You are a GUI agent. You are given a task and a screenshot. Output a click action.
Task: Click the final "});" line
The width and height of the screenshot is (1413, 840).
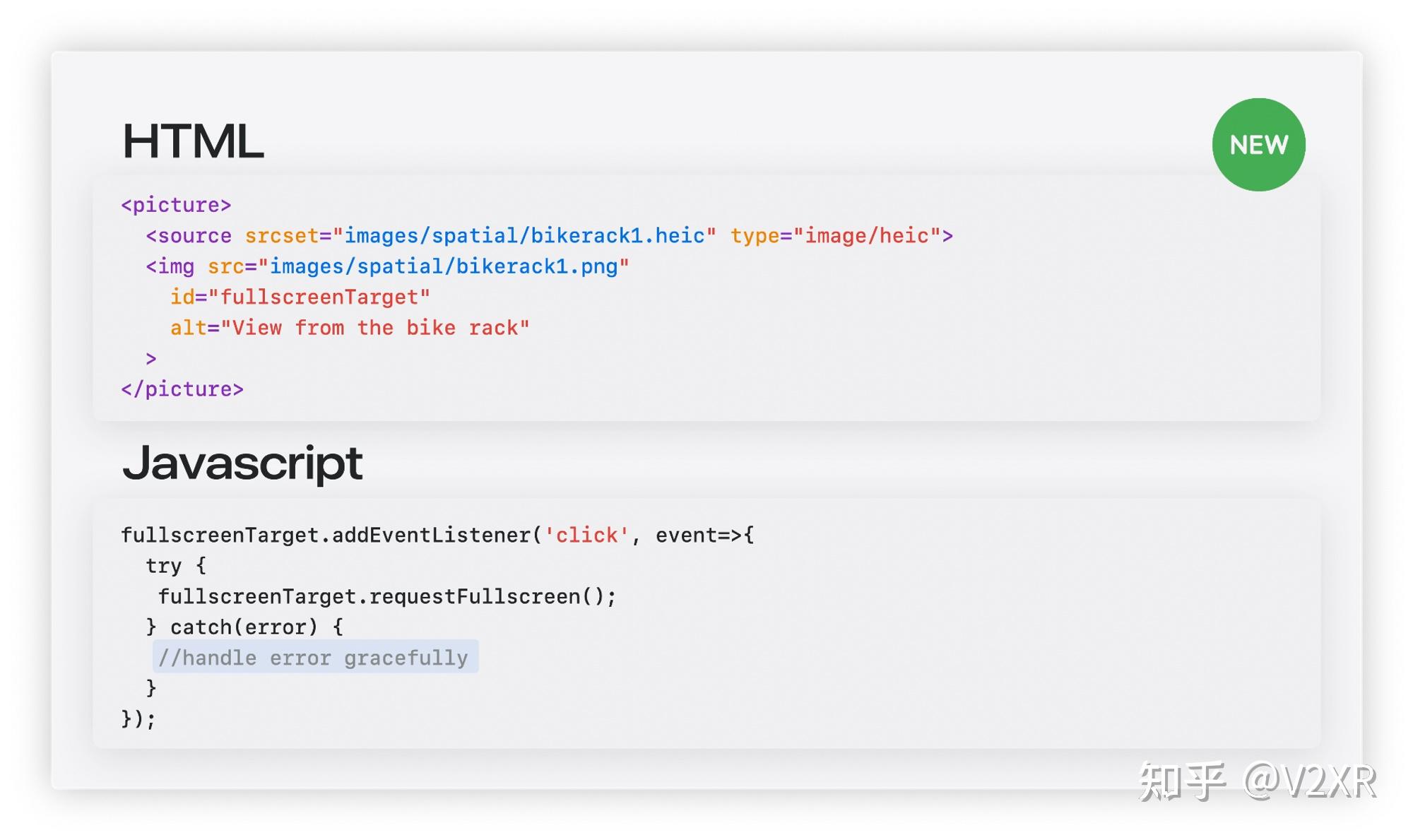click(x=138, y=719)
